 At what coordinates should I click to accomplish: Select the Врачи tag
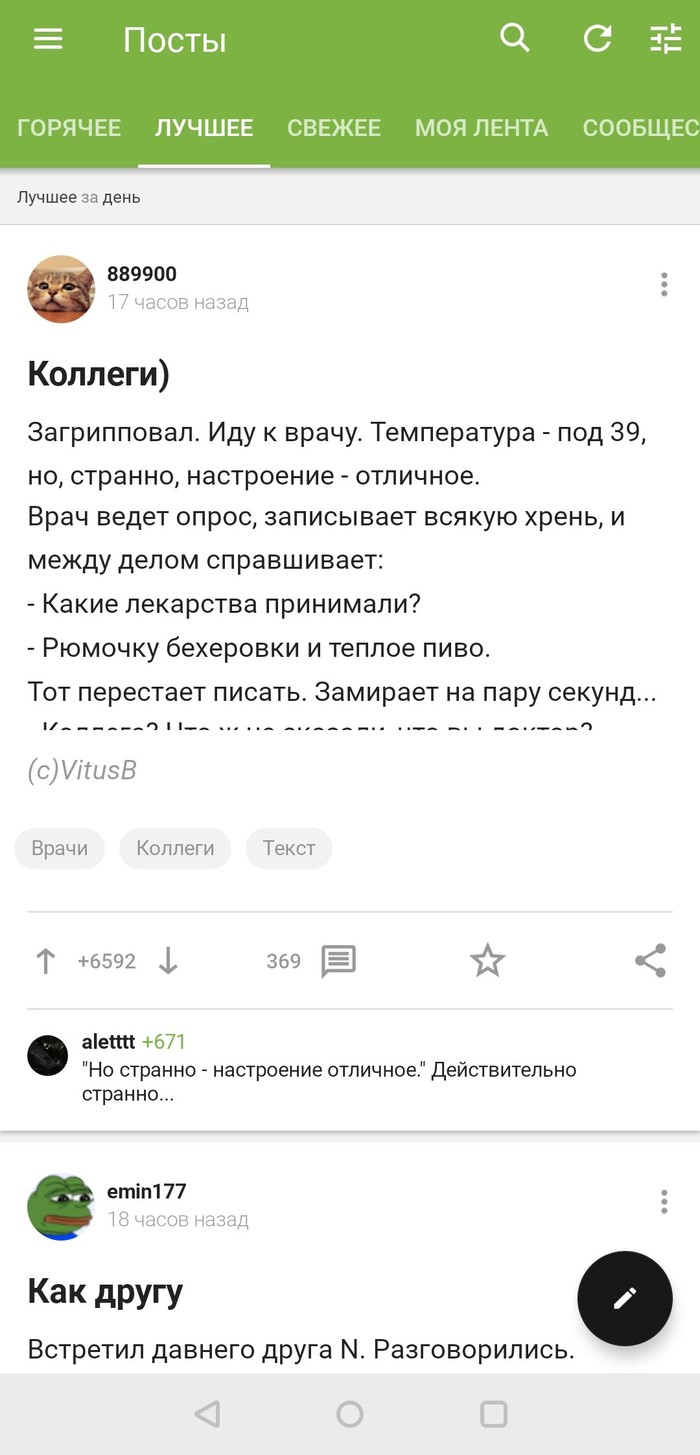tap(60, 848)
